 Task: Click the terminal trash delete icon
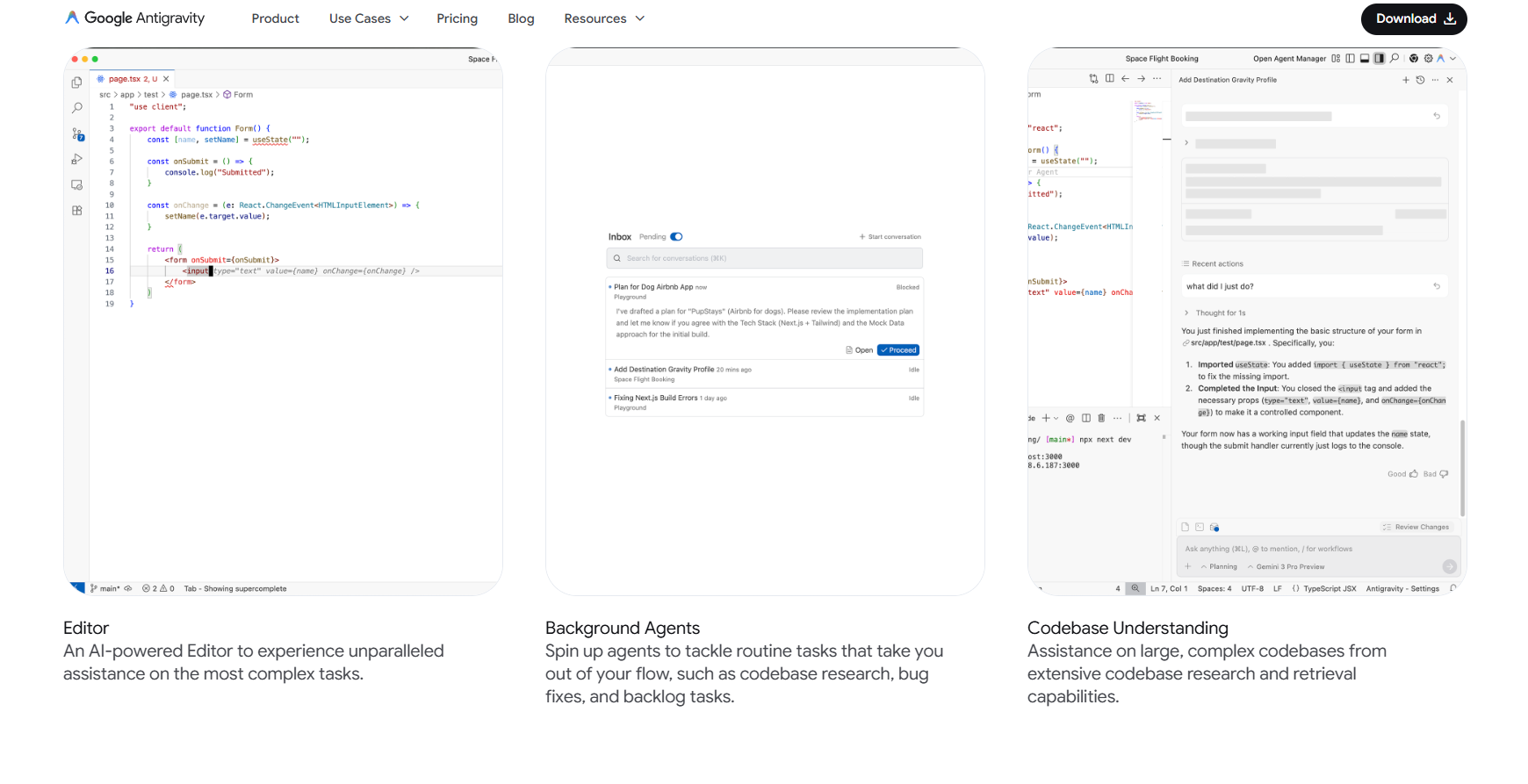[x=1101, y=418]
